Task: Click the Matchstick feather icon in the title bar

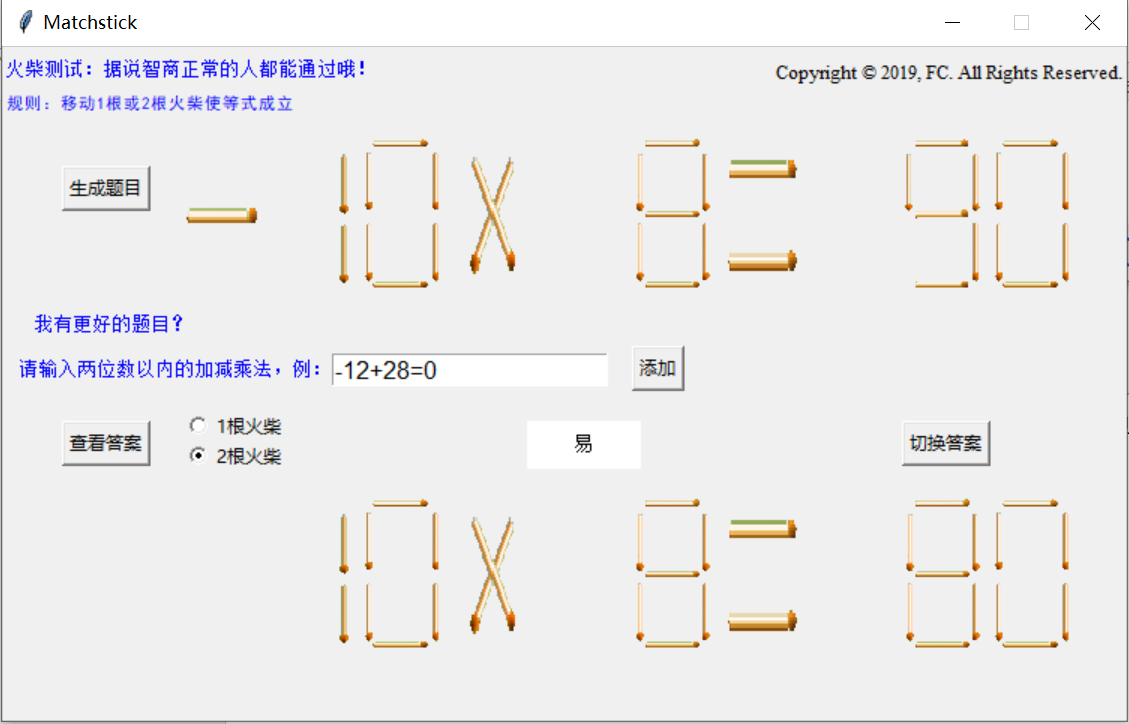Action: 25,22
